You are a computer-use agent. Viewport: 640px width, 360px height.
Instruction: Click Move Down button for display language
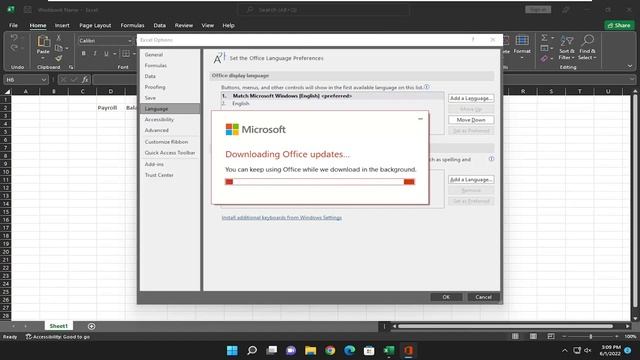[x=471, y=120]
